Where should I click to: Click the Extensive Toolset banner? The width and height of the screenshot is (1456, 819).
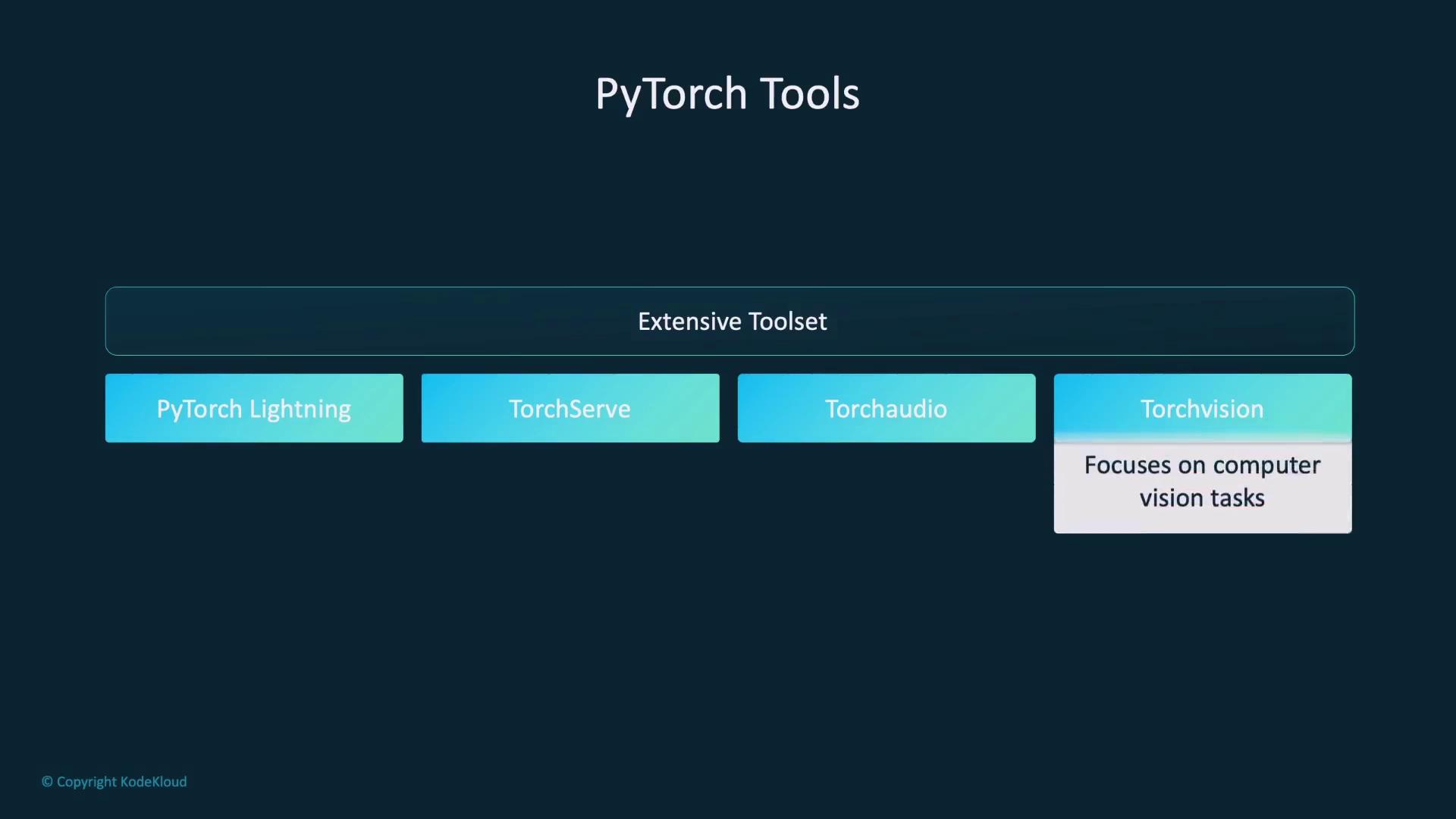click(730, 321)
